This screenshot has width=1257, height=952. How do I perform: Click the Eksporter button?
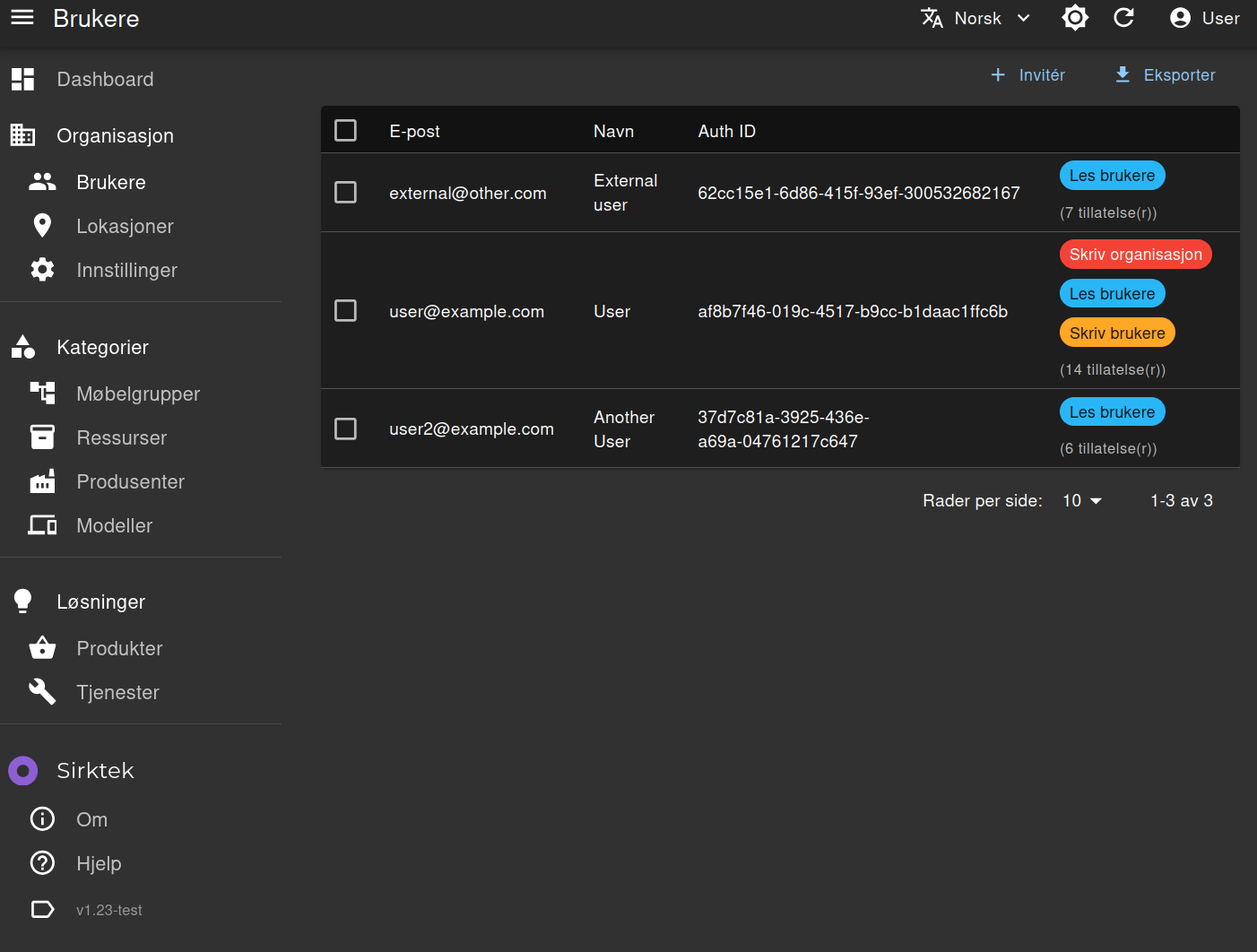1164,75
